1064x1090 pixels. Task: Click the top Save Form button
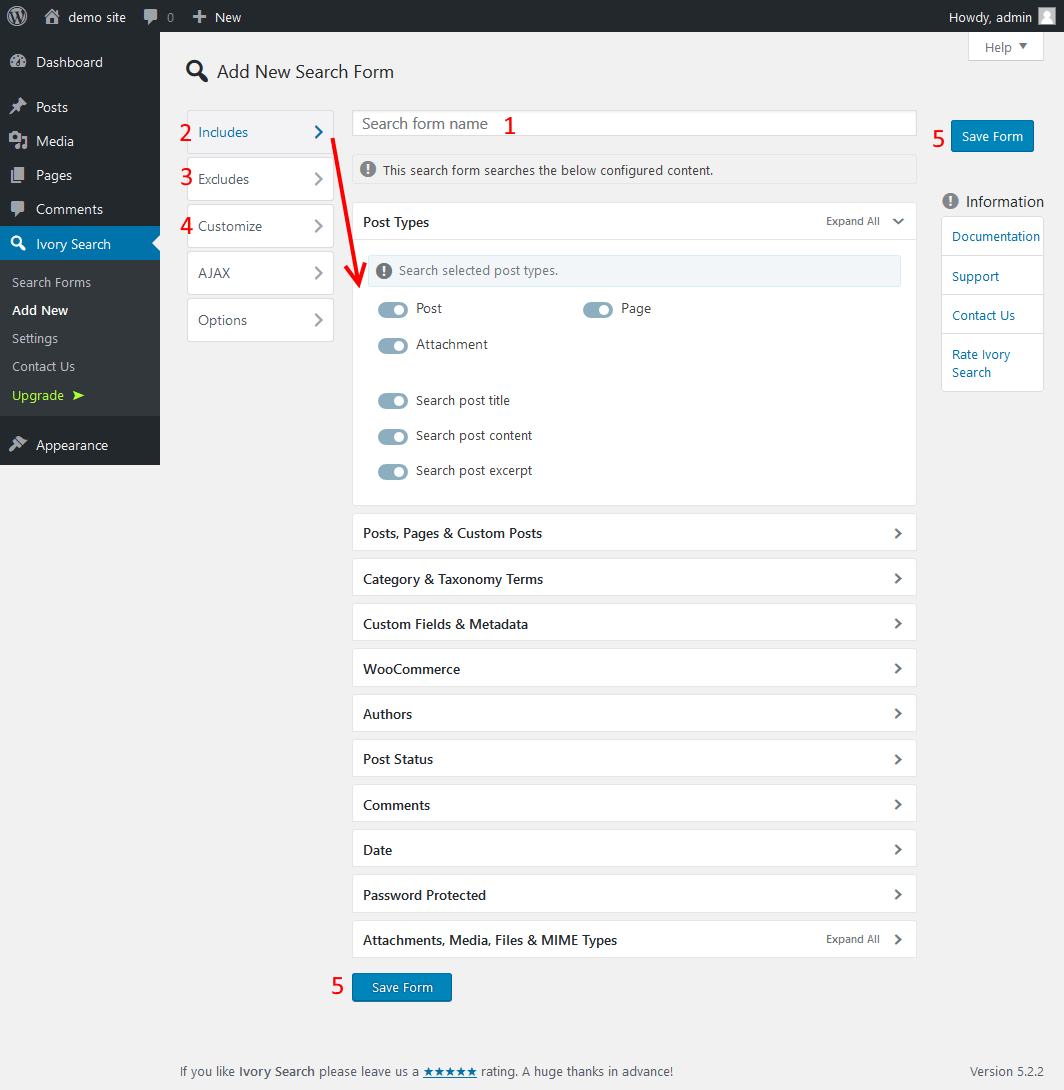(992, 136)
